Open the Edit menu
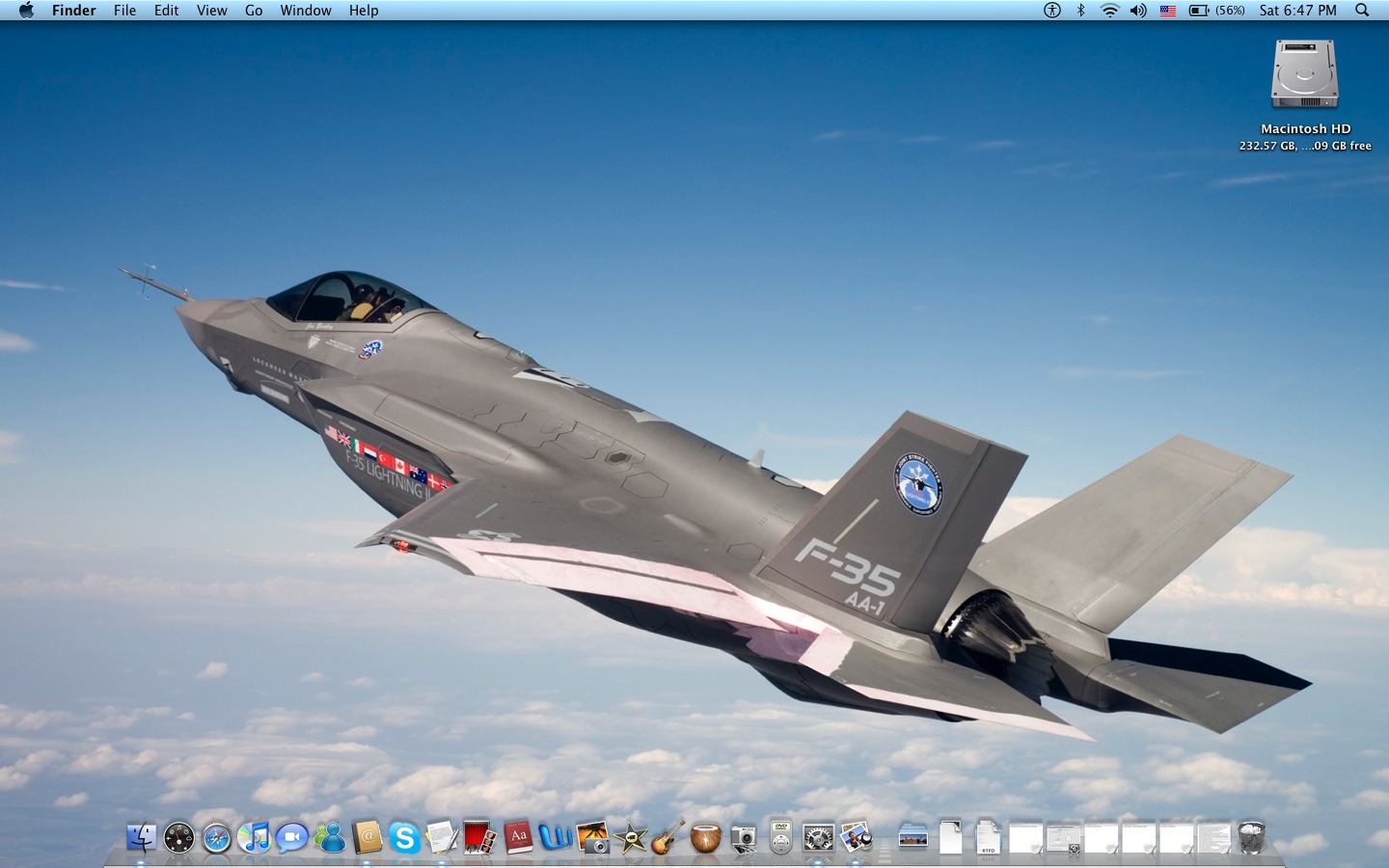1389x868 pixels. tap(167, 11)
